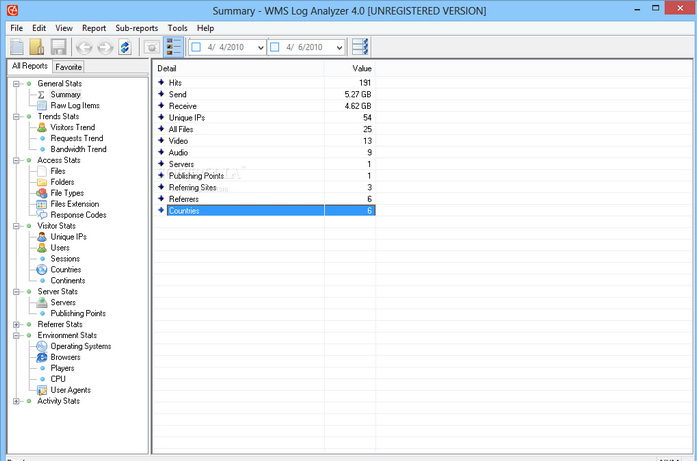
Task: Collapse the Trends Stats tree node
Action: (x=16, y=116)
